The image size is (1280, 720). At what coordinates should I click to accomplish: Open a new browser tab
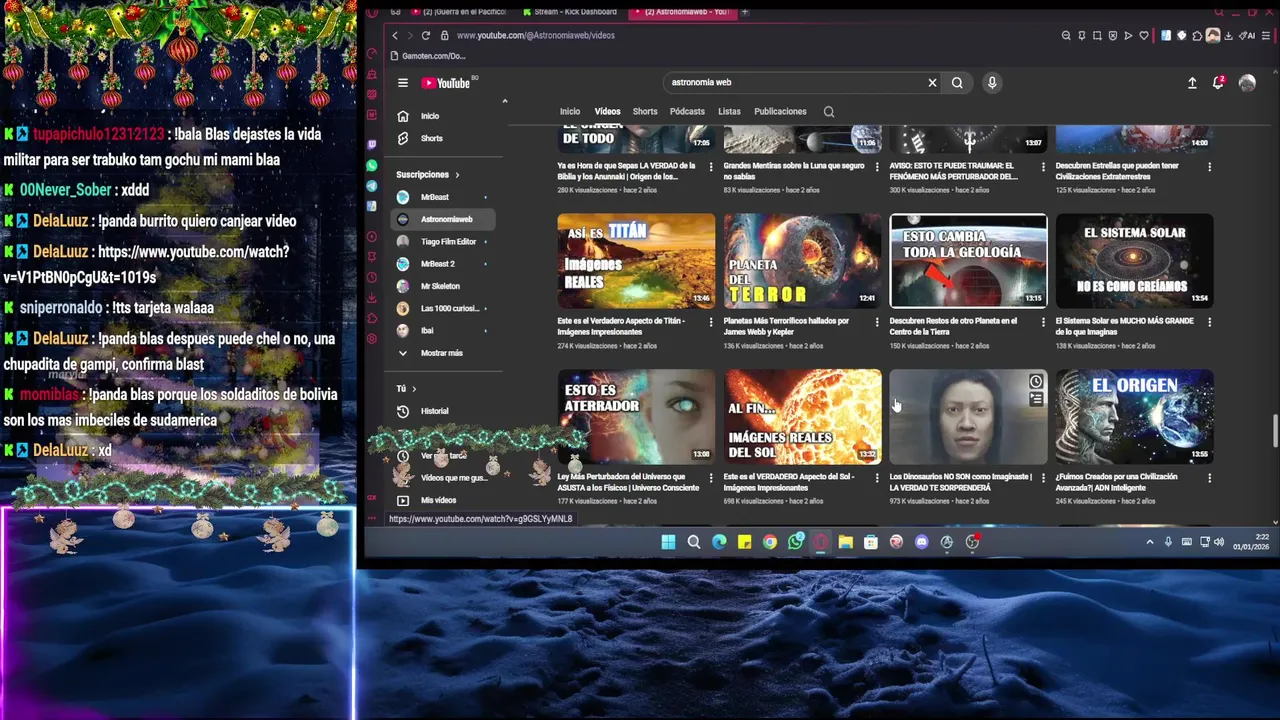click(745, 12)
